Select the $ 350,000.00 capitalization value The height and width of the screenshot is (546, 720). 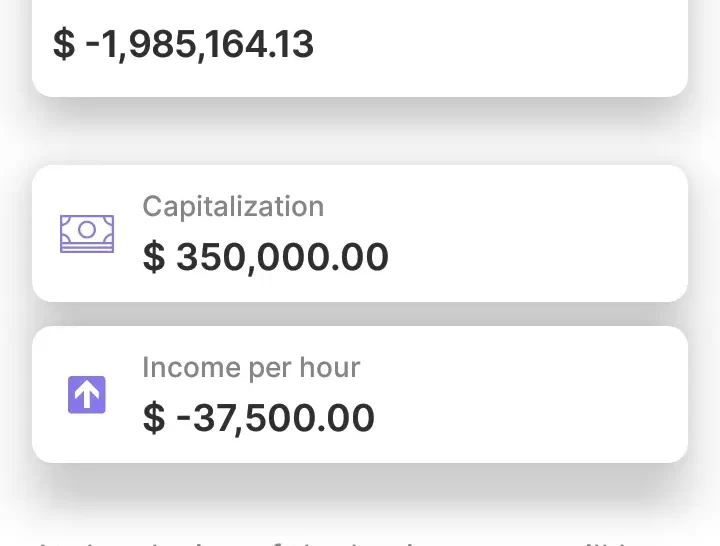(266, 257)
